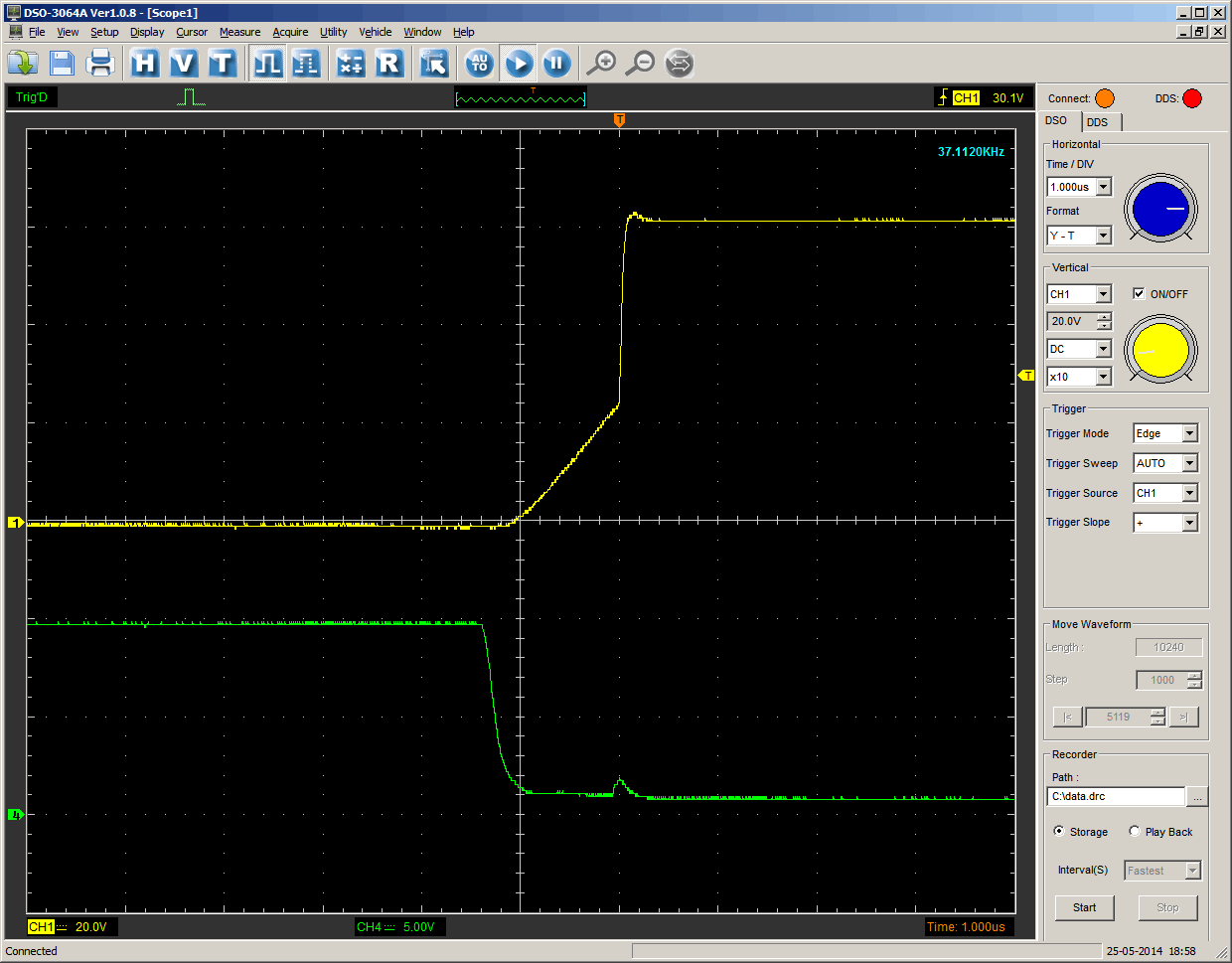The height and width of the screenshot is (963, 1232).
Task: Toggle the channel ON/OFF checkbox
Action: click(x=1139, y=294)
